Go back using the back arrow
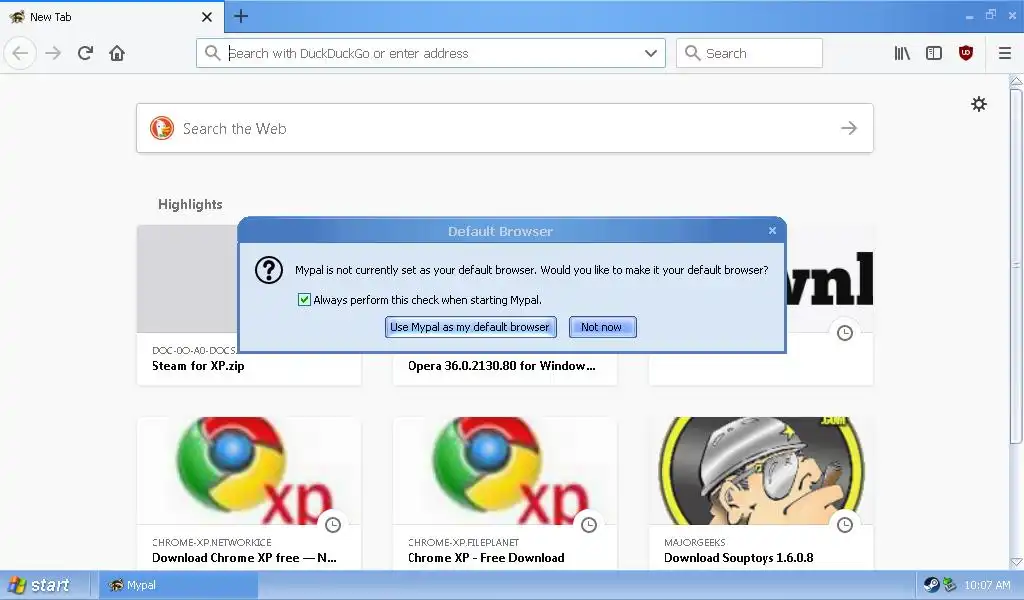1024x600 pixels. (20, 53)
